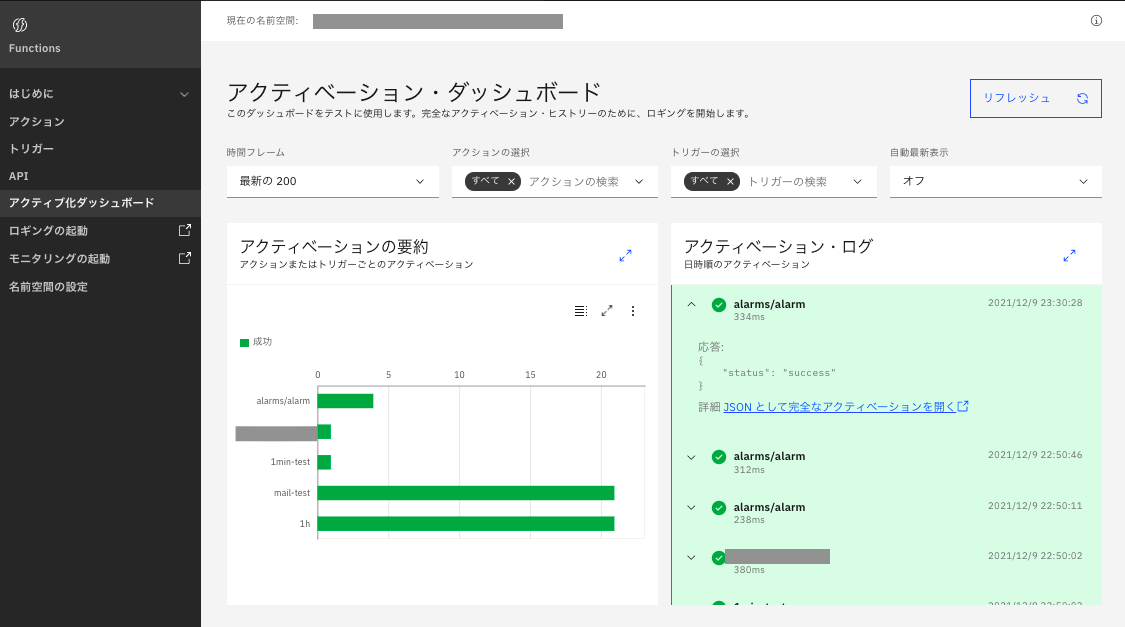The height and width of the screenshot is (627, 1125).
Task: Open ロギングの起動 in the sidebar
Action: [x=48, y=230]
